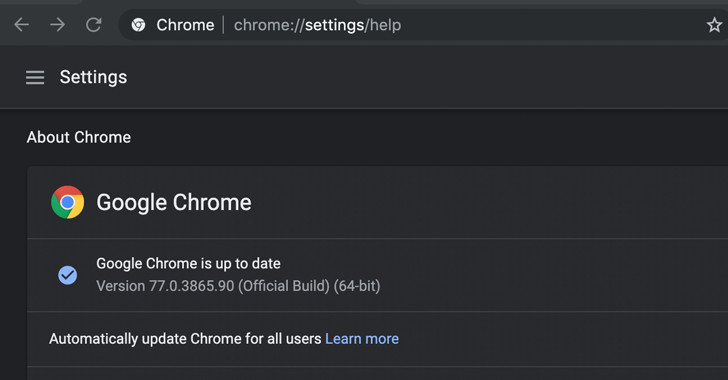Bookmark this page with the star icon
This screenshot has height=380, width=728.
[714, 25]
